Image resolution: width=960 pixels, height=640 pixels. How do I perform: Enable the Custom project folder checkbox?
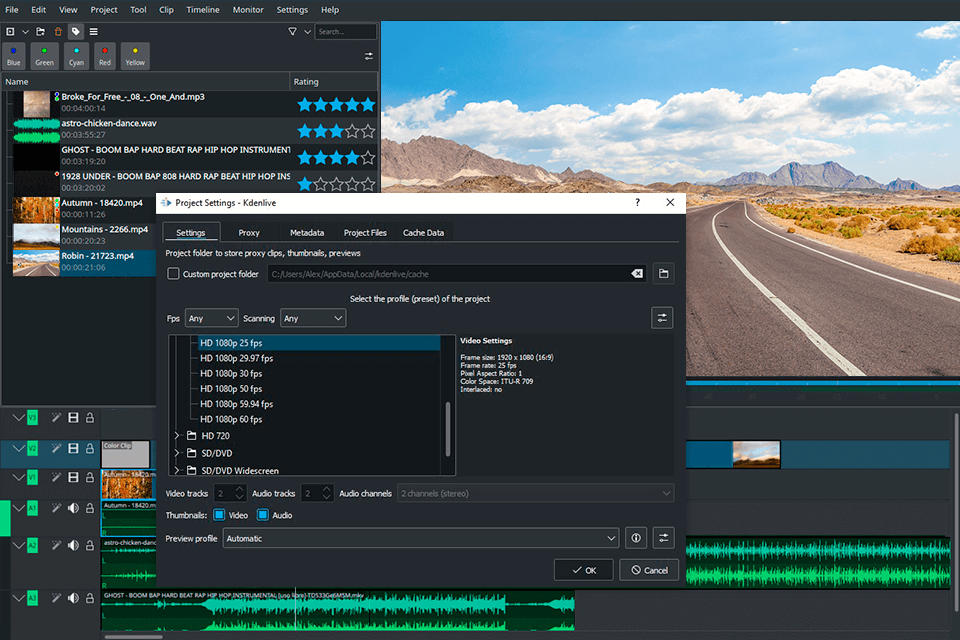point(173,274)
